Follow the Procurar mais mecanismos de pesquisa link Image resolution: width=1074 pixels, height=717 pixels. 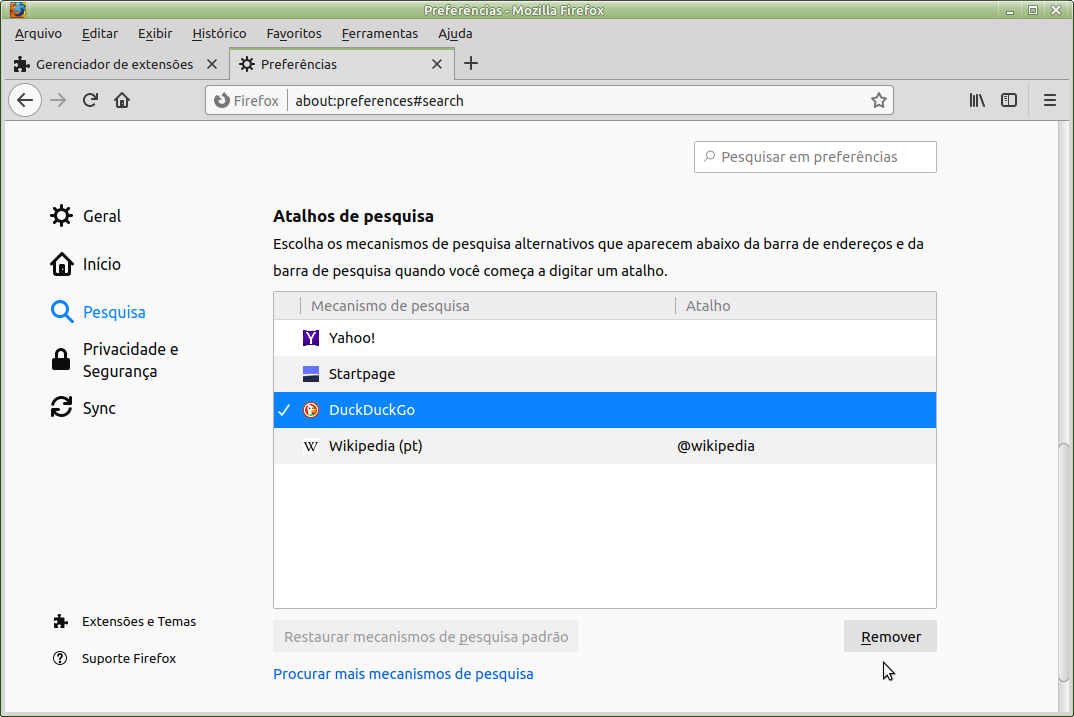pyautogui.click(x=403, y=674)
